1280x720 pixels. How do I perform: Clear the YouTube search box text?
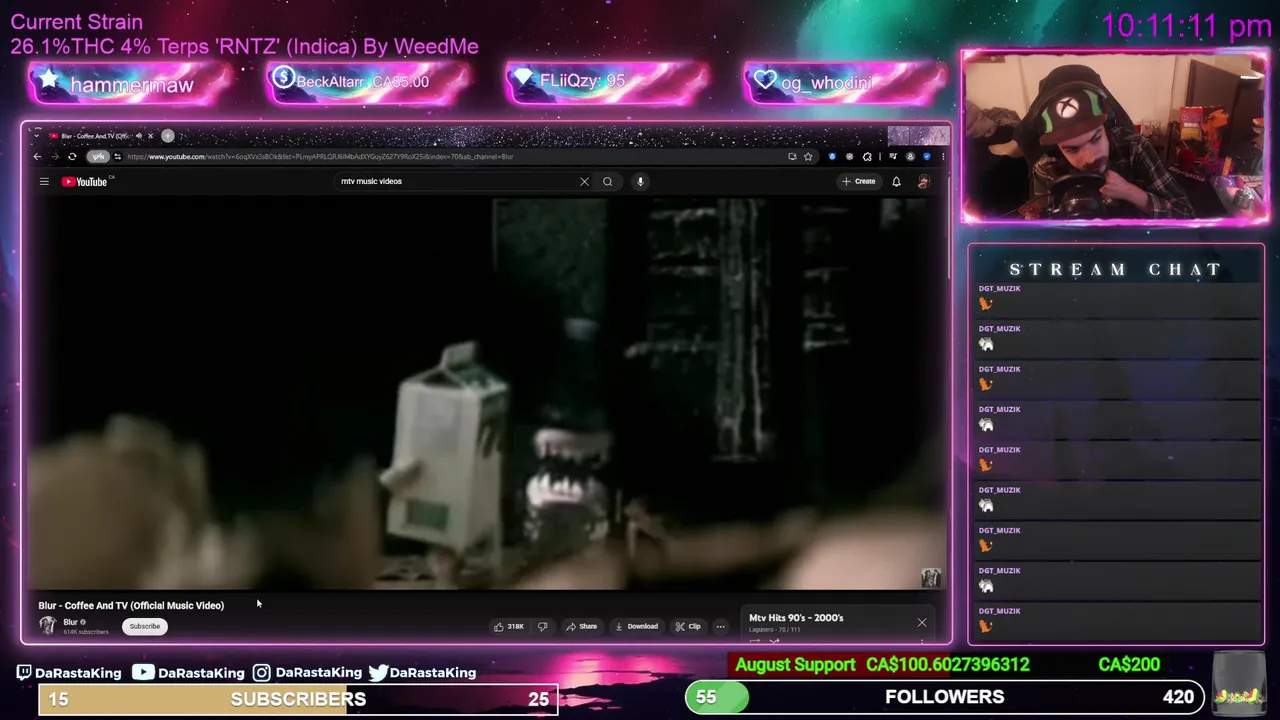[584, 181]
